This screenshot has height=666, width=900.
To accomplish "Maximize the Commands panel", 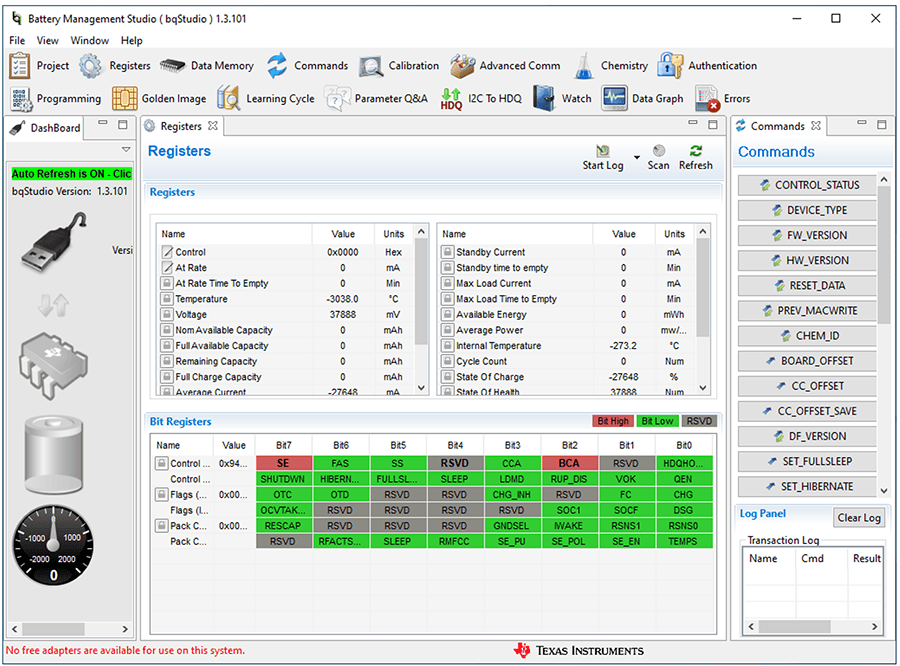I will pyautogui.click(x=882, y=124).
